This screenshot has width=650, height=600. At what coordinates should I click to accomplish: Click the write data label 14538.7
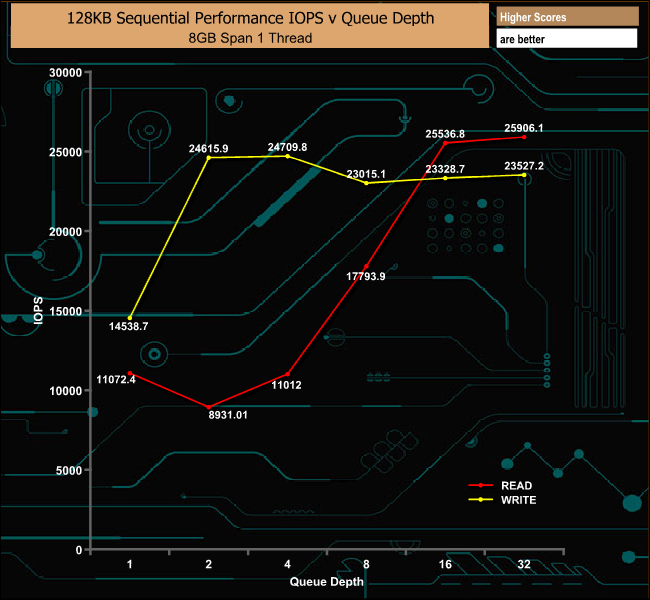point(129,326)
